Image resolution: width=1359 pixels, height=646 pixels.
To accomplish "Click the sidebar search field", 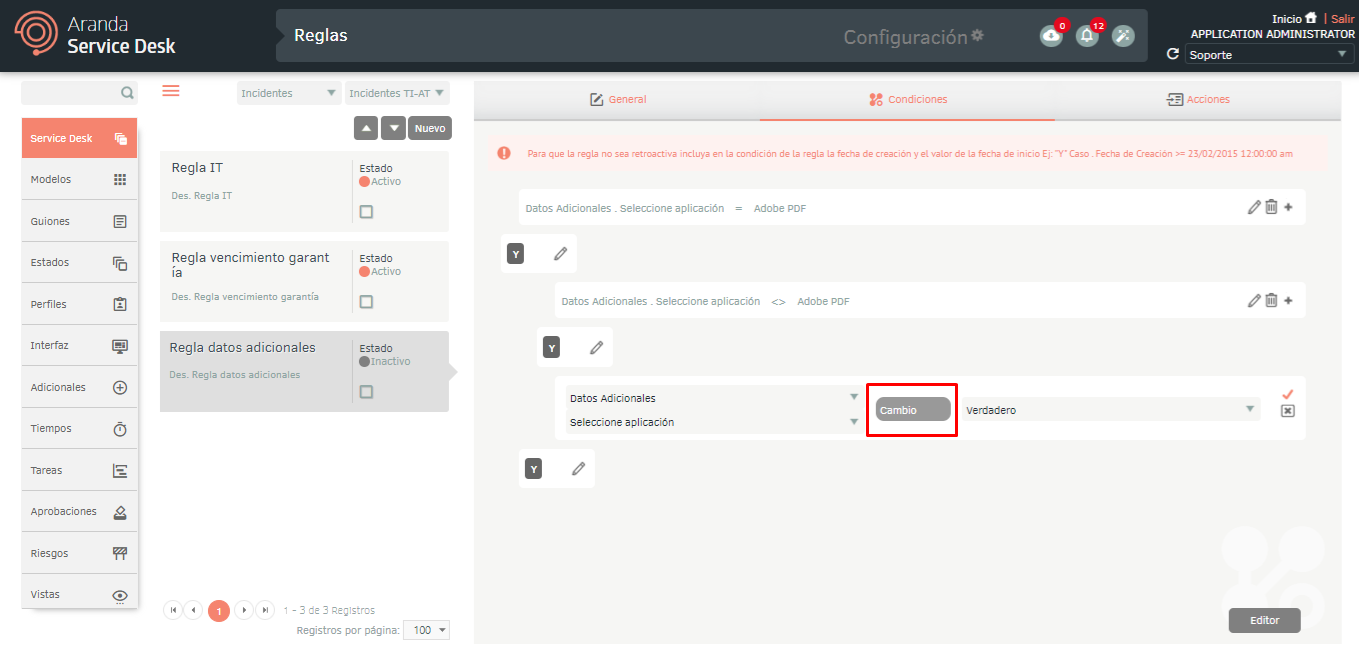I will [x=79, y=93].
